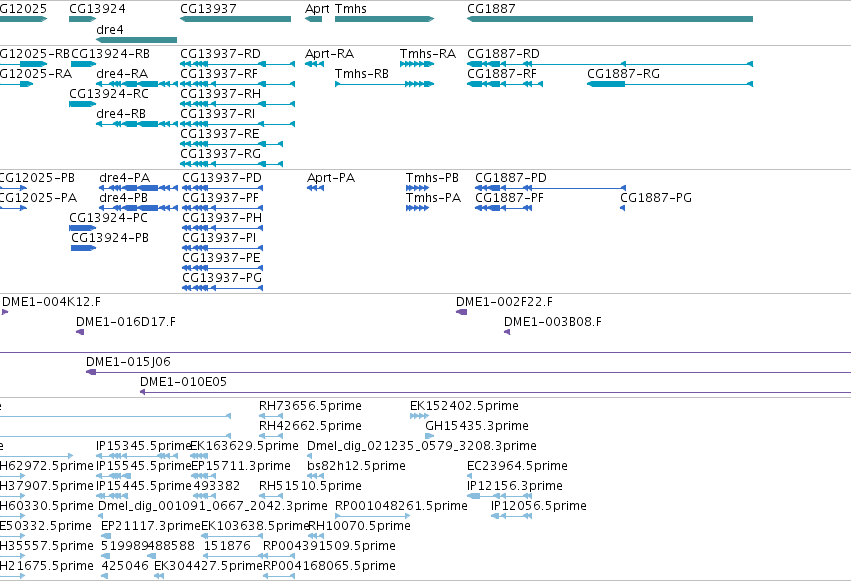The height and width of the screenshot is (581, 851).
Task: Open EST RP004391509.5prime
Action: [329, 547]
